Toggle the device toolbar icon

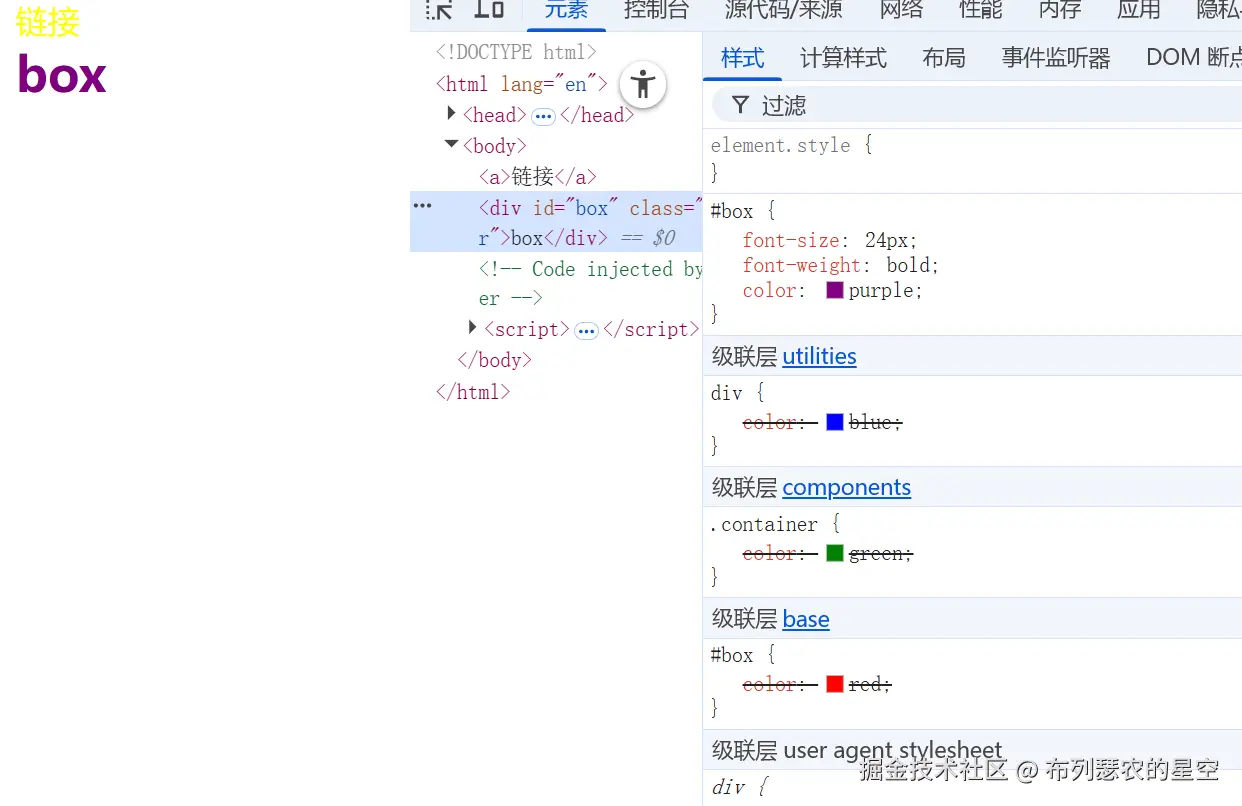pos(489,10)
